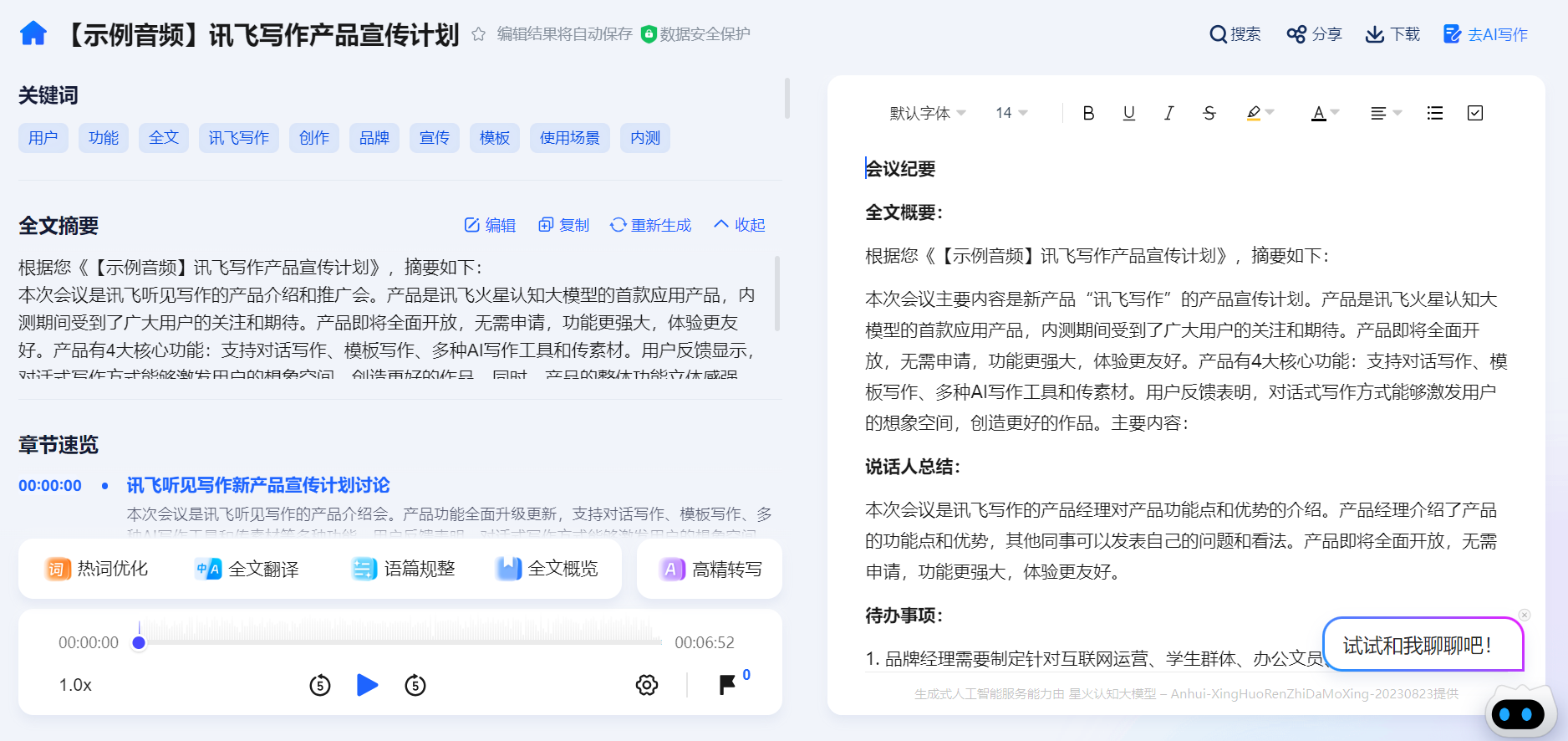The height and width of the screenshot is (741, 1568).
Task: Click the audio progress slider handle
Action: [x=139, y=642]
